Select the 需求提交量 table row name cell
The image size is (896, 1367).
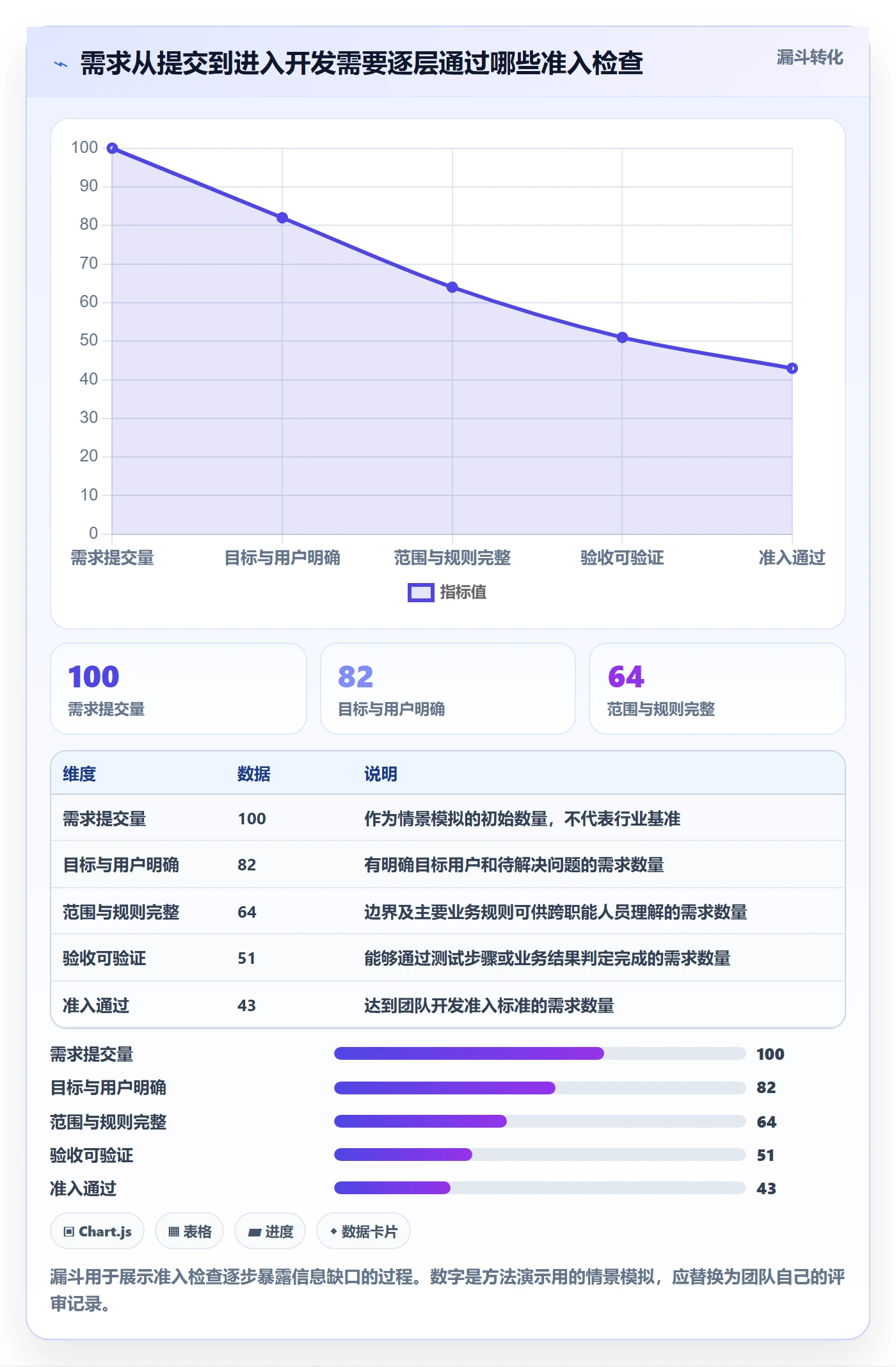[104, 819]
